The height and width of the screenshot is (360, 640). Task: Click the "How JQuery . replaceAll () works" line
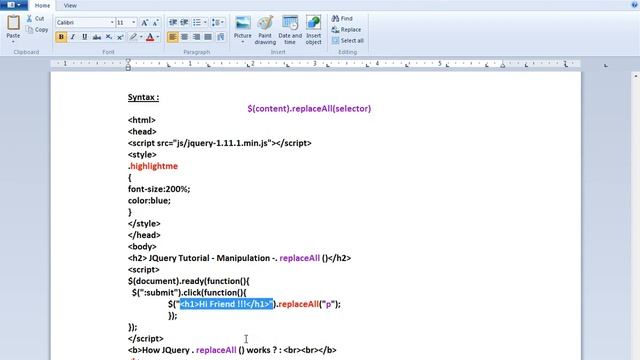(x=232, y=350)
